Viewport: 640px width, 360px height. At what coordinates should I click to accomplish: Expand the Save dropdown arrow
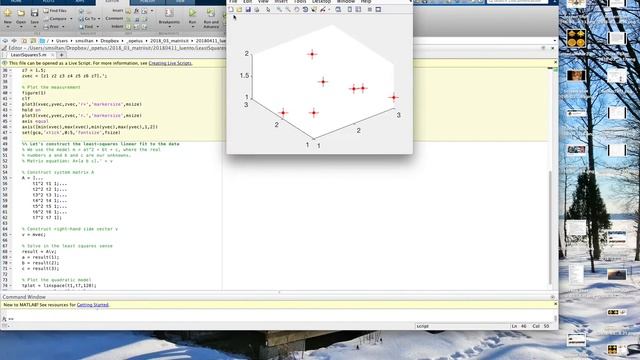click(35, 27)
